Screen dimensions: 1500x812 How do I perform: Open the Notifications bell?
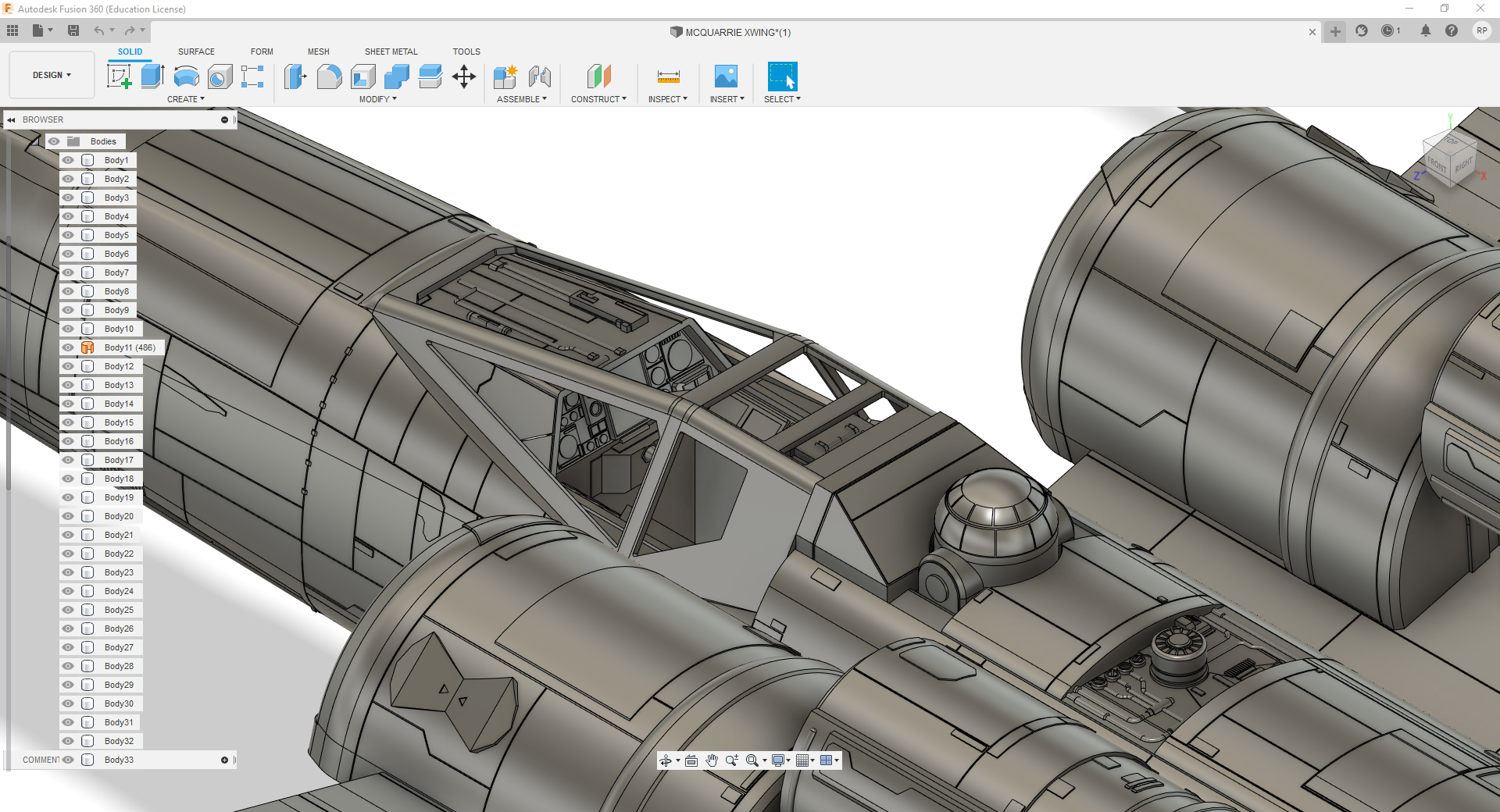point(1426,30)
